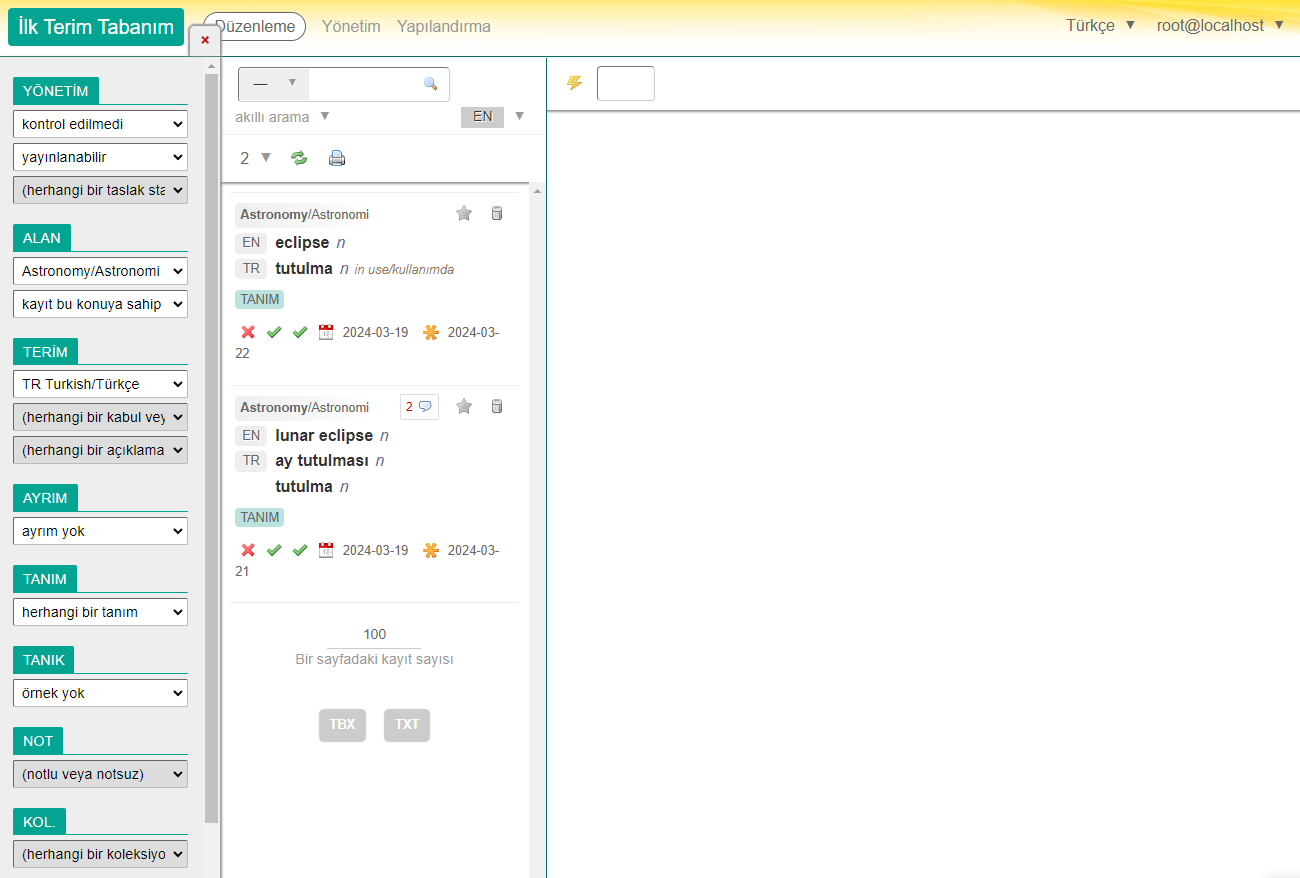Open the 'kontrol edilmedi' dropdown
This screenshot has width=1300, height=878.
[x=100, y=124]
